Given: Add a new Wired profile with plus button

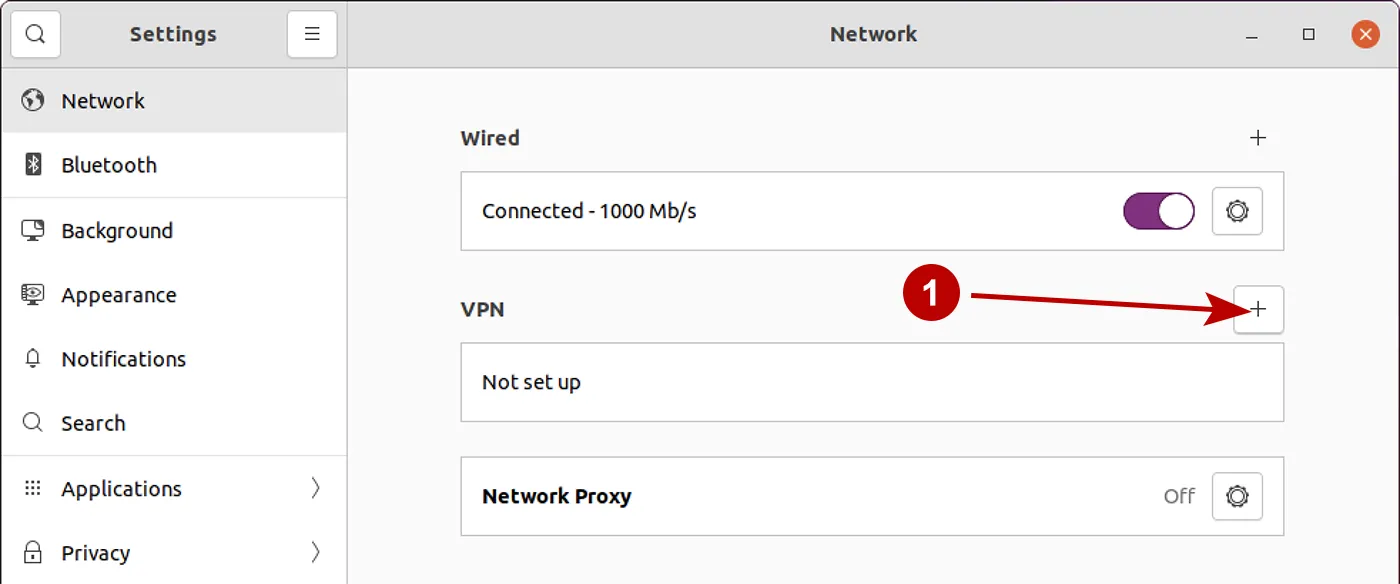Looking at the screenshot, I should coord(1259,138).
